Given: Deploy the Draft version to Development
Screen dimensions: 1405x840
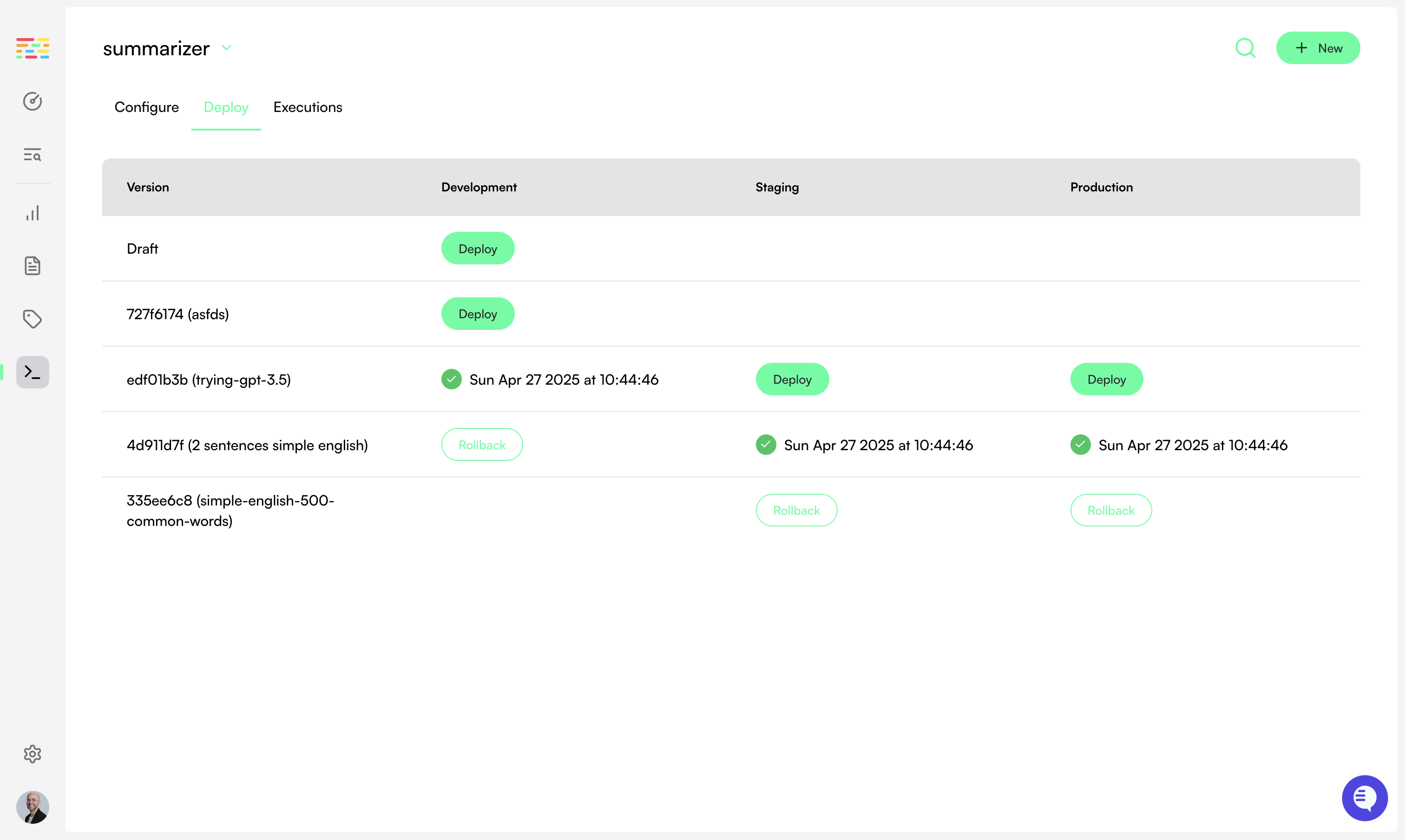Looking at the screenshot, I should coord(477,249).
